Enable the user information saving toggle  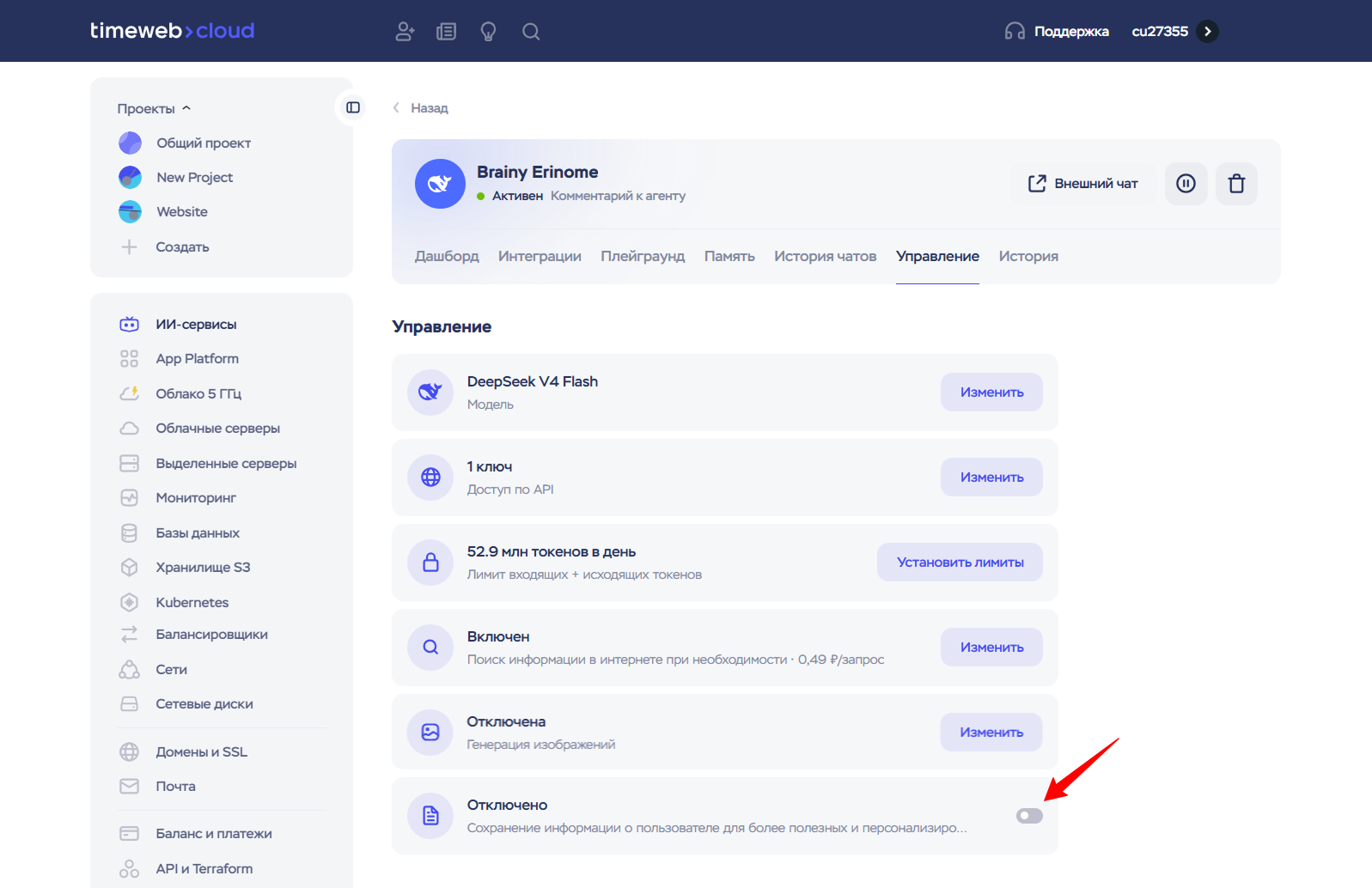1029,816
